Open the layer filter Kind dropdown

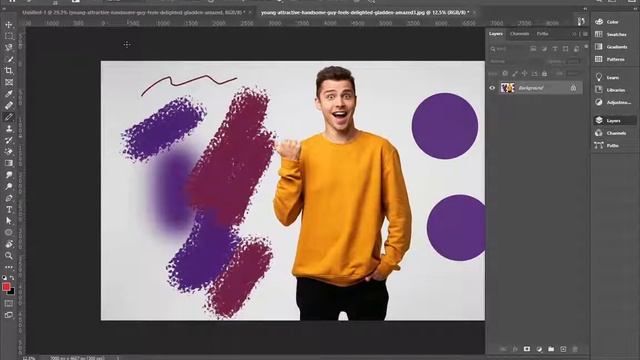click(x=508, y=49)
